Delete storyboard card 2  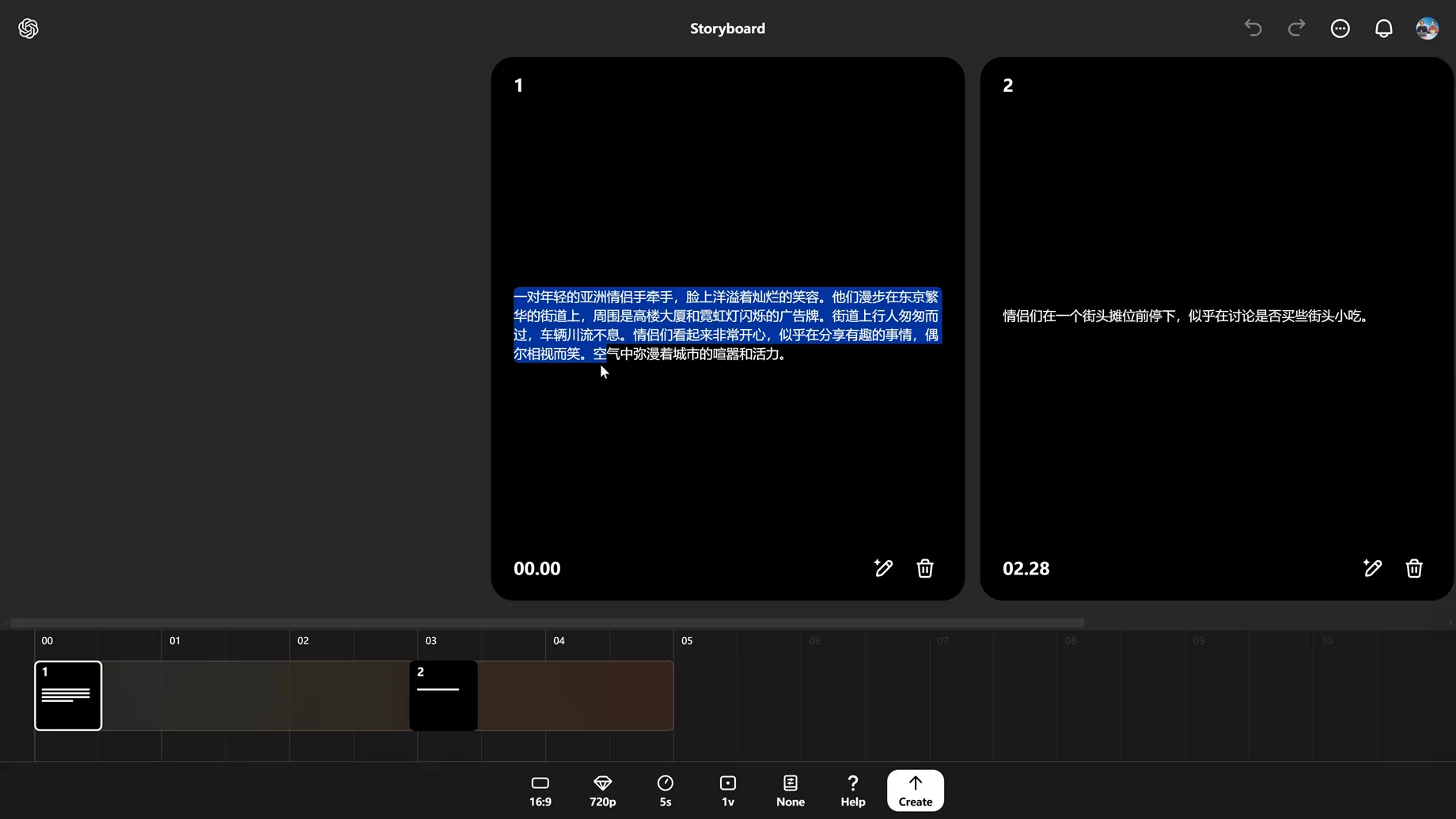pyautogui.click(x=1413, y=568)
